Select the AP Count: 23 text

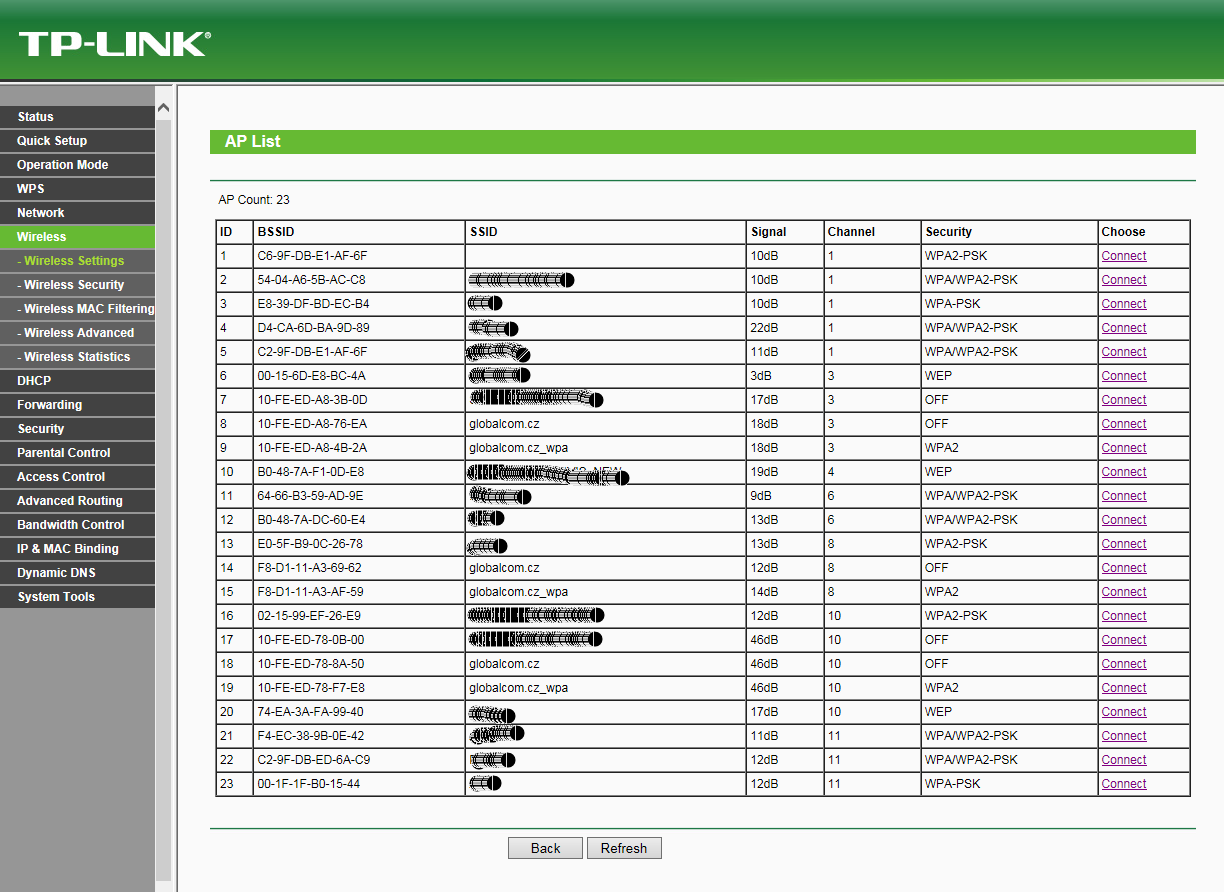[x=254, y=200]
